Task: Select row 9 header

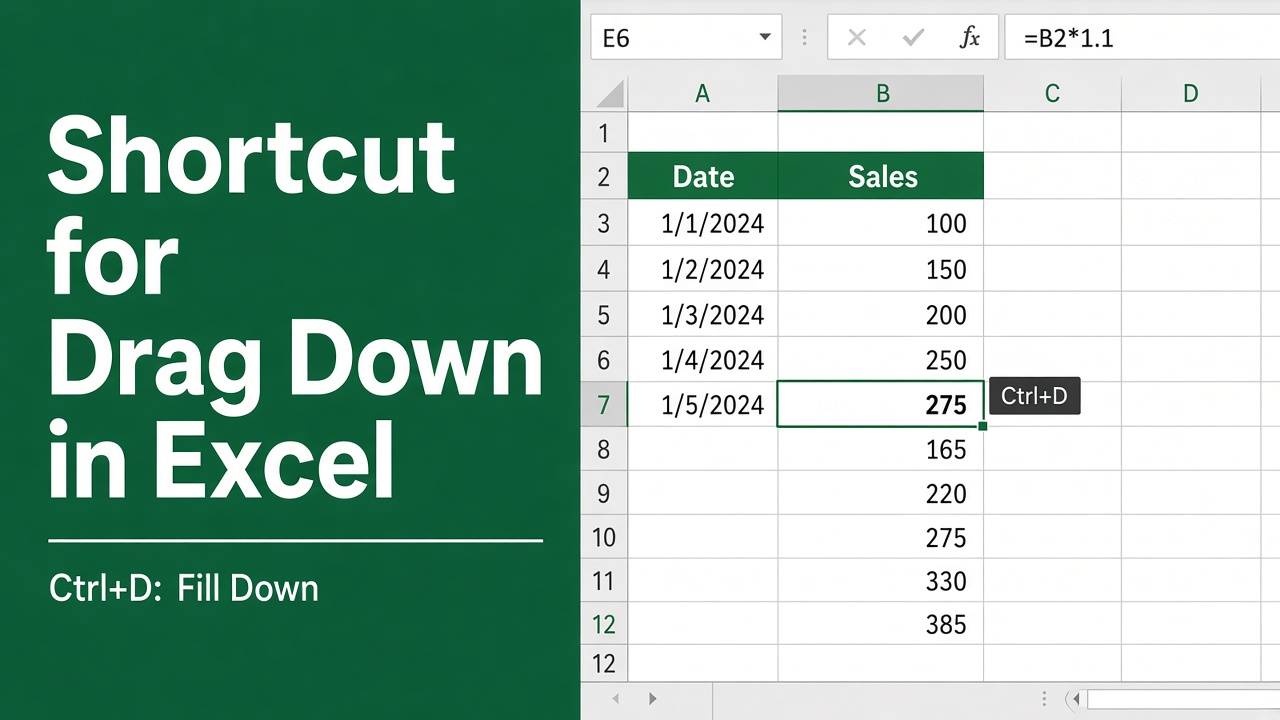Action: tap(604, 494)
